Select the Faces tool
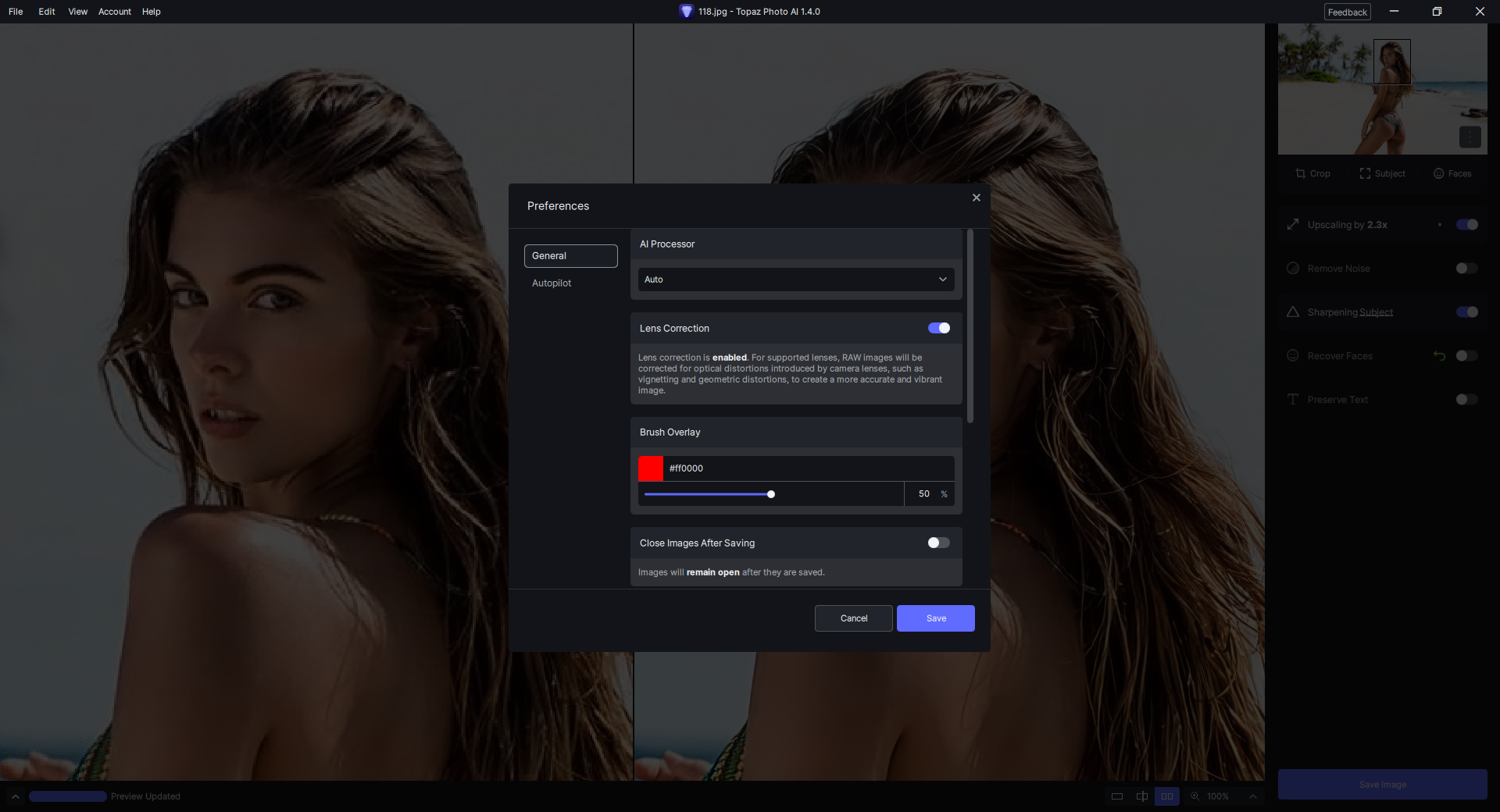This screenshot has width=1500, height=812. pyautogui.click(x=1452, y=173)
